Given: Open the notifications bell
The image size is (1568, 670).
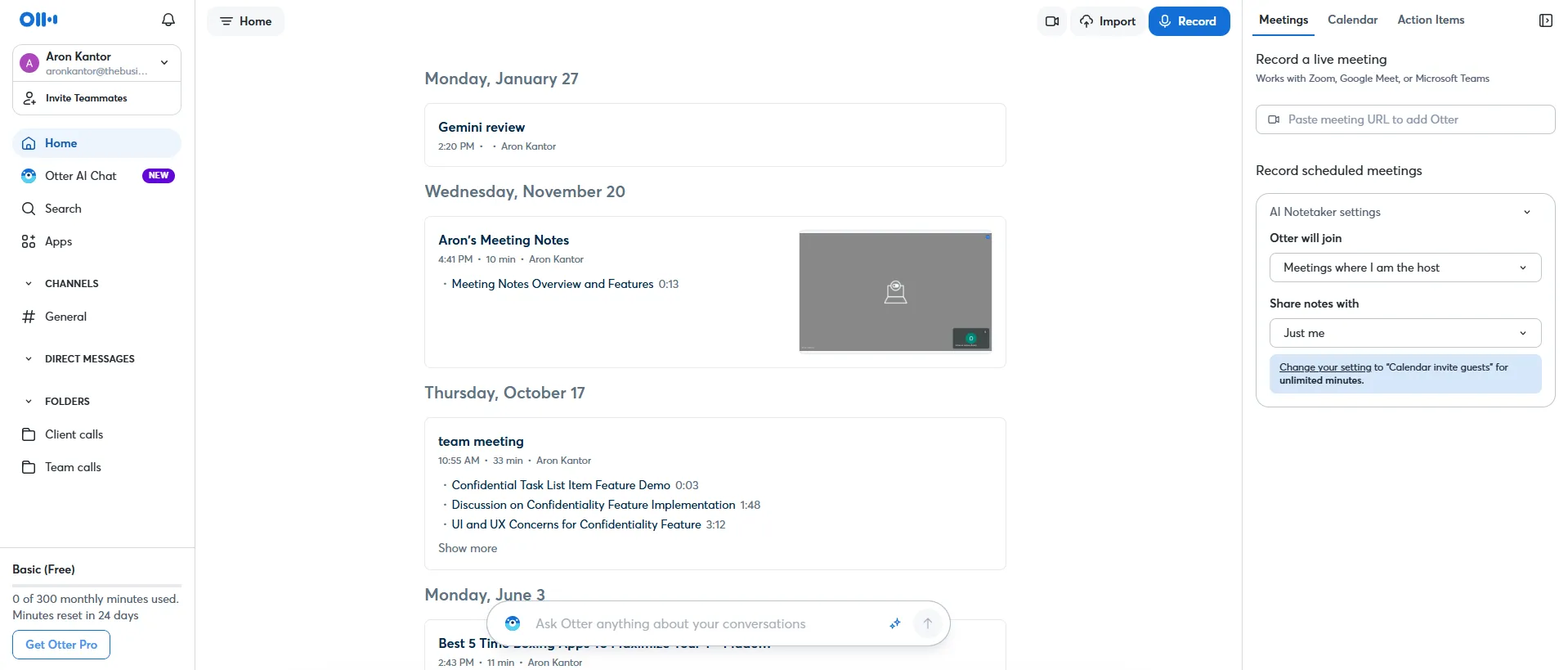Looking at the screenshot, I should point(168,20).
